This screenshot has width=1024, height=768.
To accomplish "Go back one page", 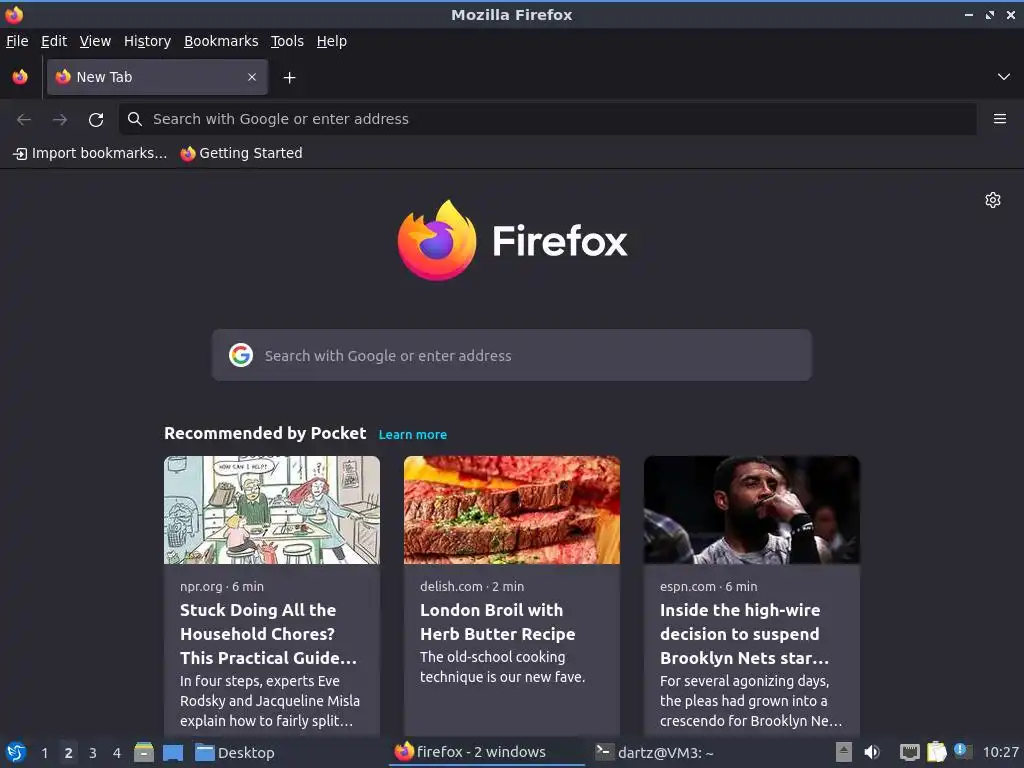I will [x=24, y=119].
